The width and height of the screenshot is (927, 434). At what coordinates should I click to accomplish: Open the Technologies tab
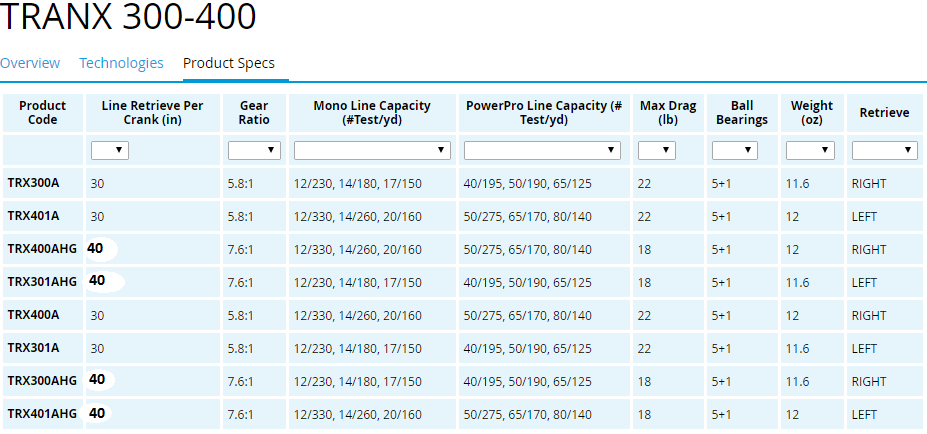tap(121, 63)
